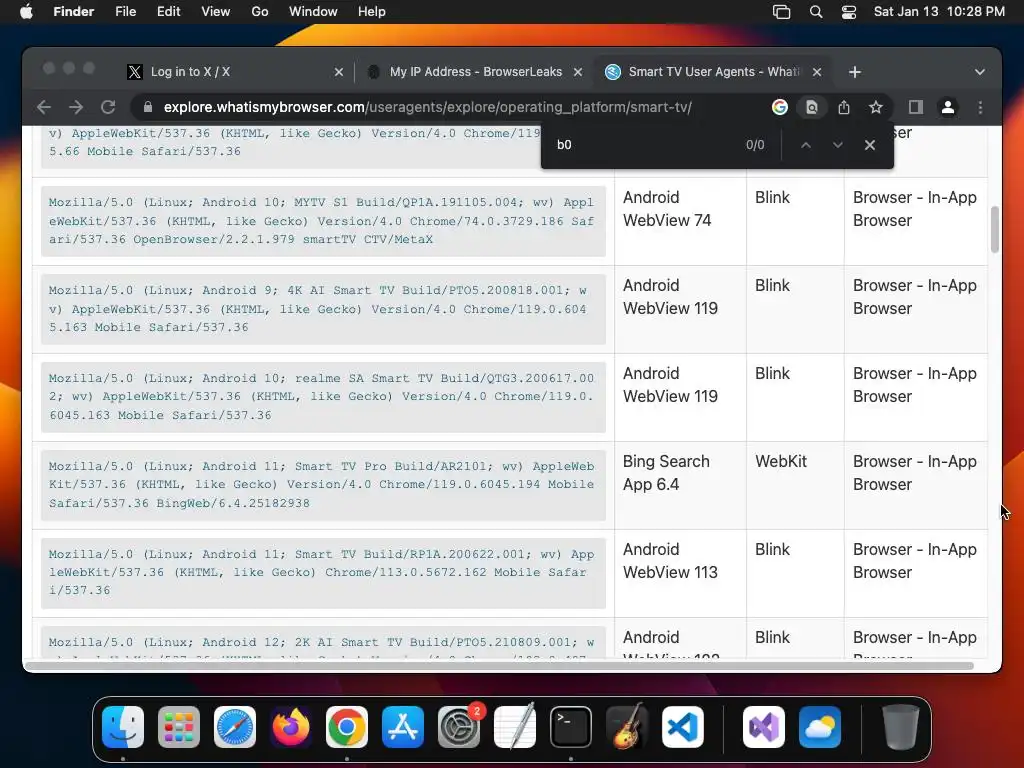Reload the current page
Viewport: 1024px width, 768px height.
(108, 107)
